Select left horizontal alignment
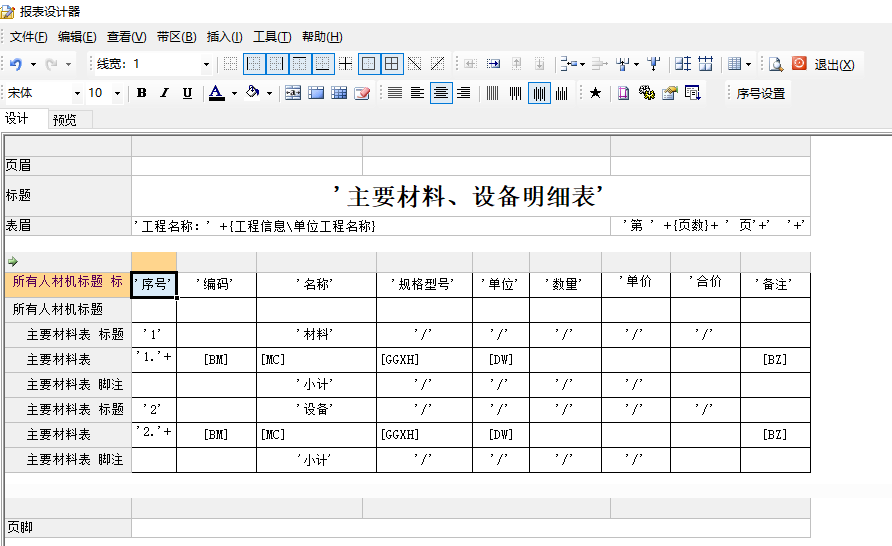The image size is (892, 546). 418,93
